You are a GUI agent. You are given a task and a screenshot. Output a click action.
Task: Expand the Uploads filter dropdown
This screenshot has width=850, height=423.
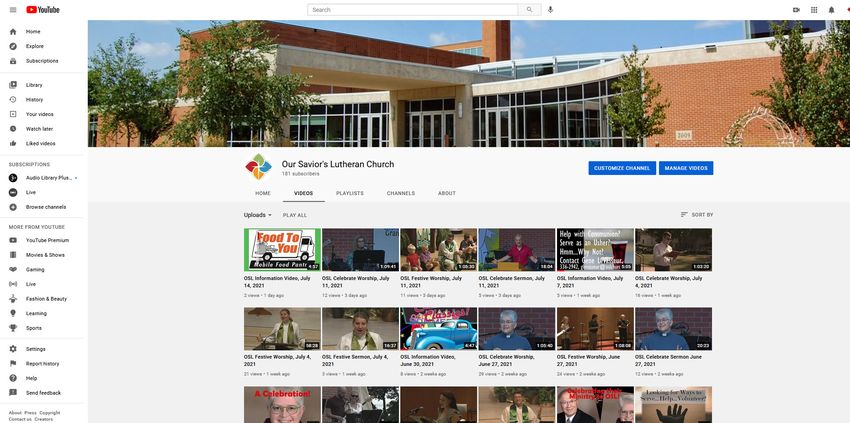pos(258,215)
